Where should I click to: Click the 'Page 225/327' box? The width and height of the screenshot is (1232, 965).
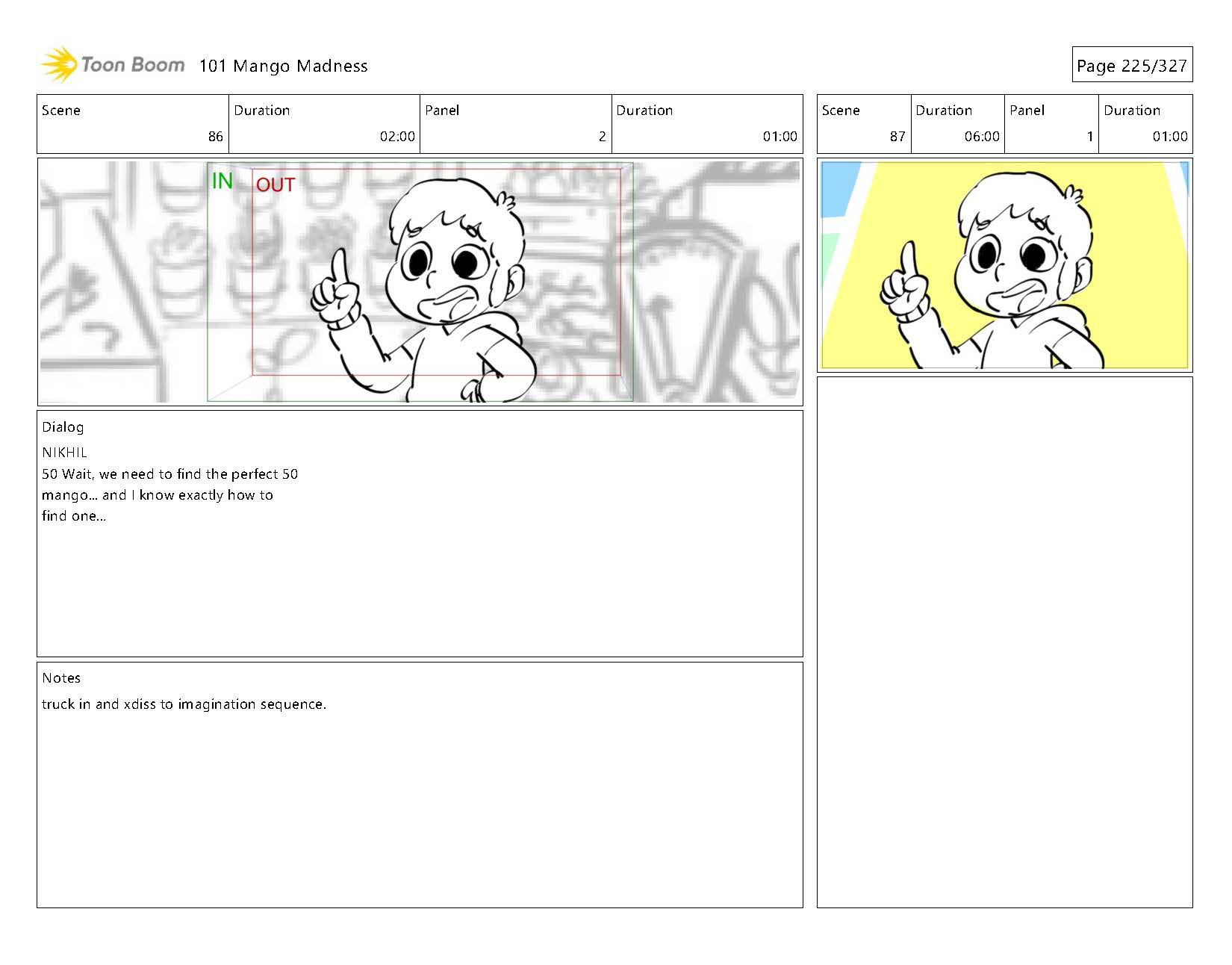(1132, 66)
